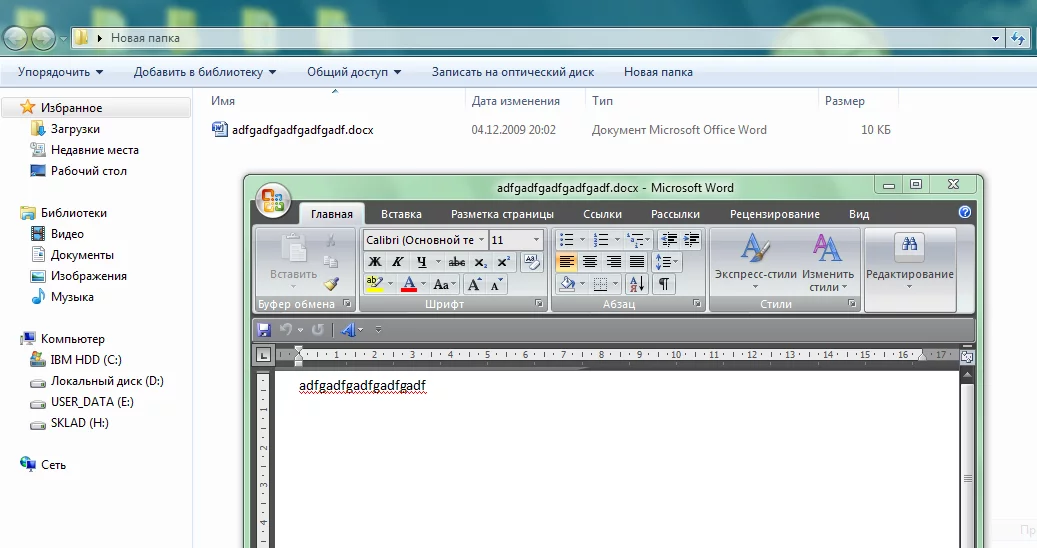Click the Increase Indent icon

point(691,240)
